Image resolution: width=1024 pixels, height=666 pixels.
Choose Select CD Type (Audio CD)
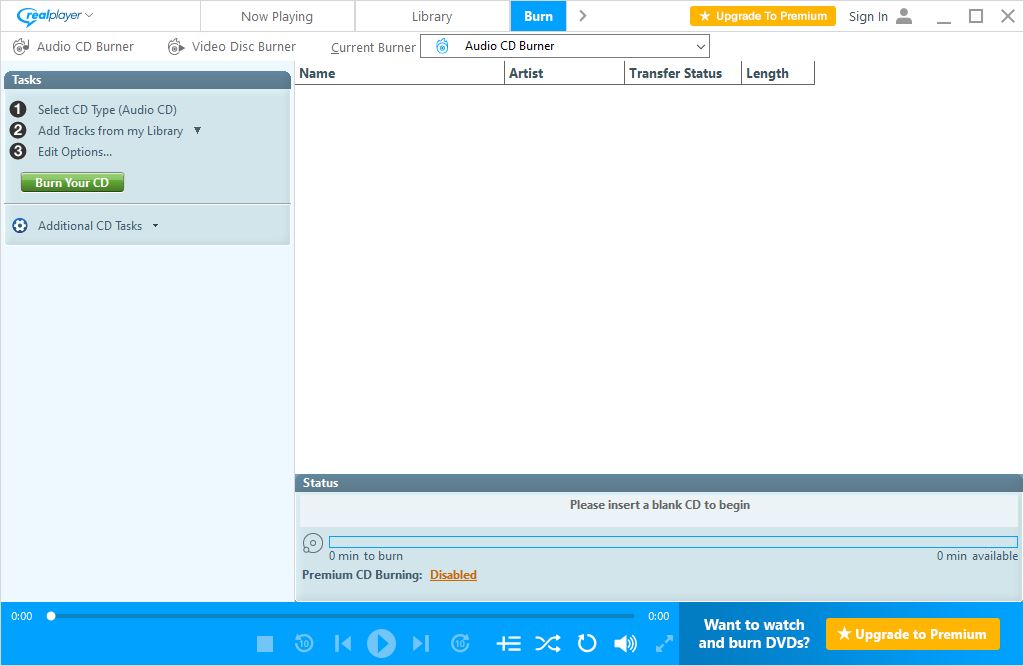107,110
